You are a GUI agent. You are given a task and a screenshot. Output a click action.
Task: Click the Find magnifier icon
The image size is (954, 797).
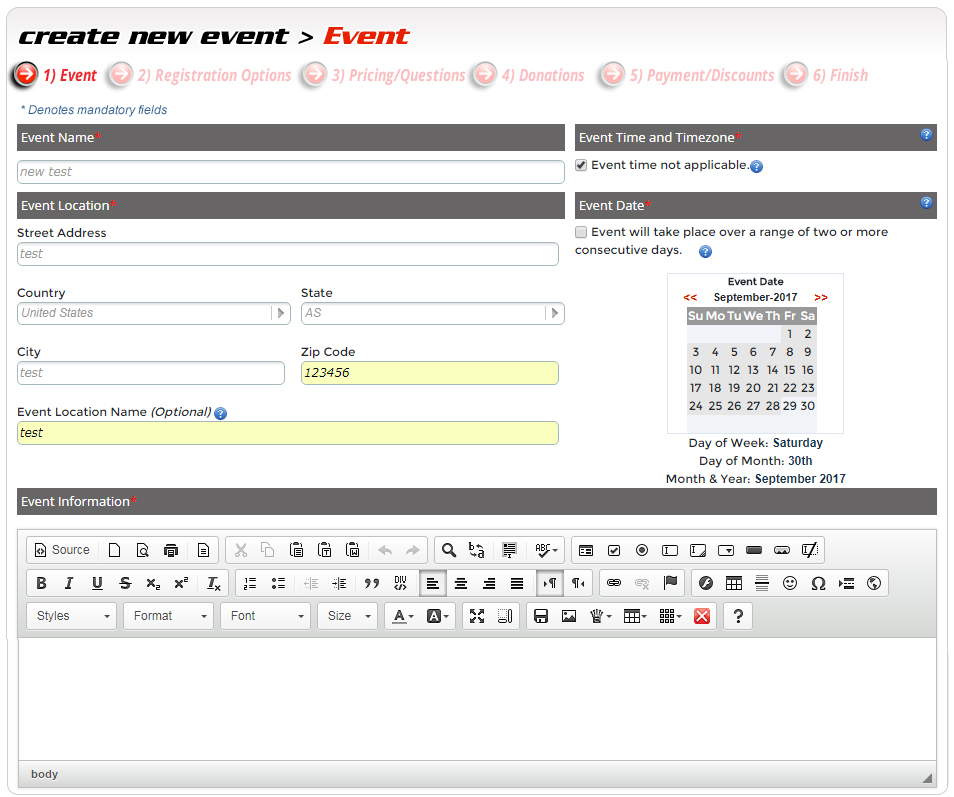(x=449, y=550)
